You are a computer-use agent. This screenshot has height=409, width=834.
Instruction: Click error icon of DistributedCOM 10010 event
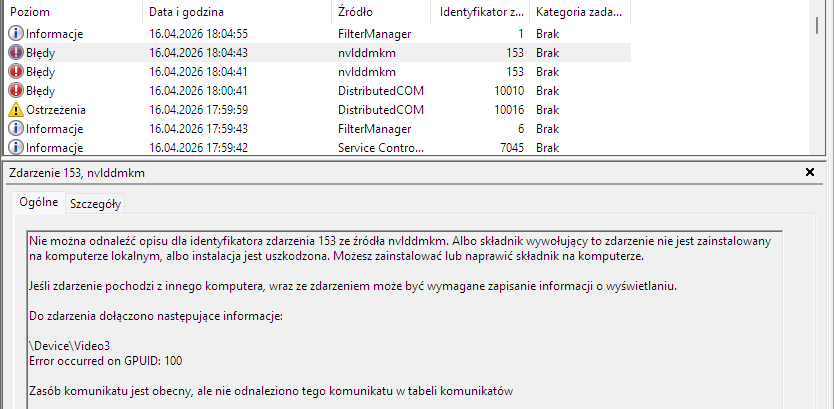click(x=16, y=91)
